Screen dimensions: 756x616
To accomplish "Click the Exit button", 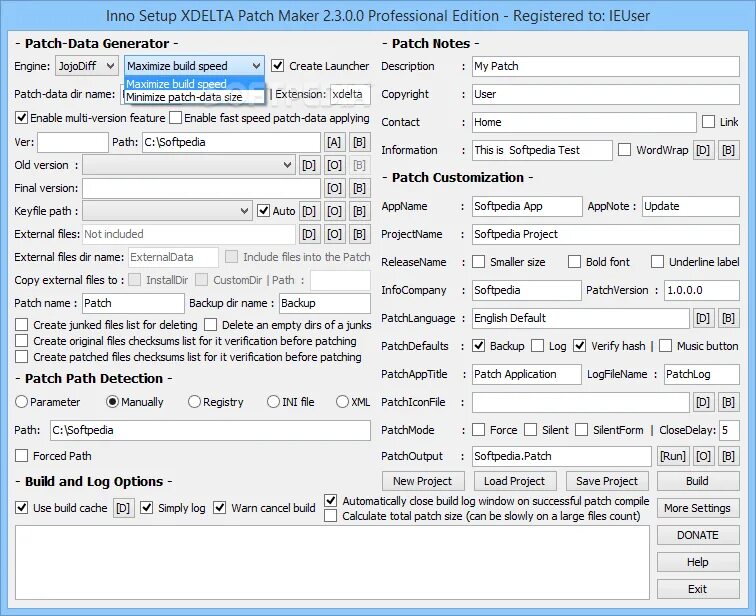I will (698, 589).
